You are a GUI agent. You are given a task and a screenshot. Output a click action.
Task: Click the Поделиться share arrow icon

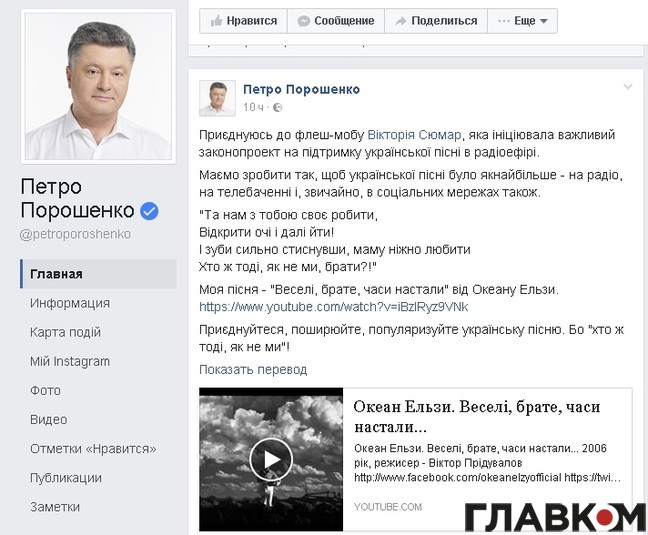point(401,21)
